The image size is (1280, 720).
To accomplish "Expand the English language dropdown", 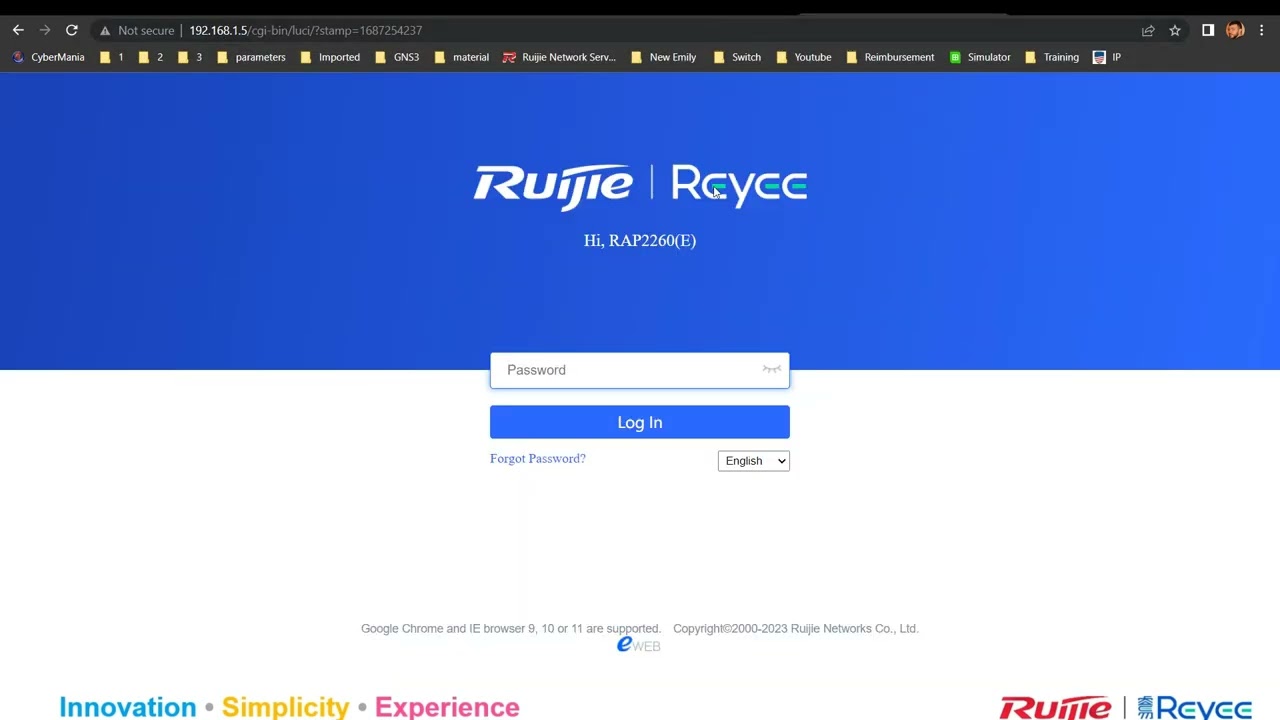I will pyautogui.click(x=754, y=461).
